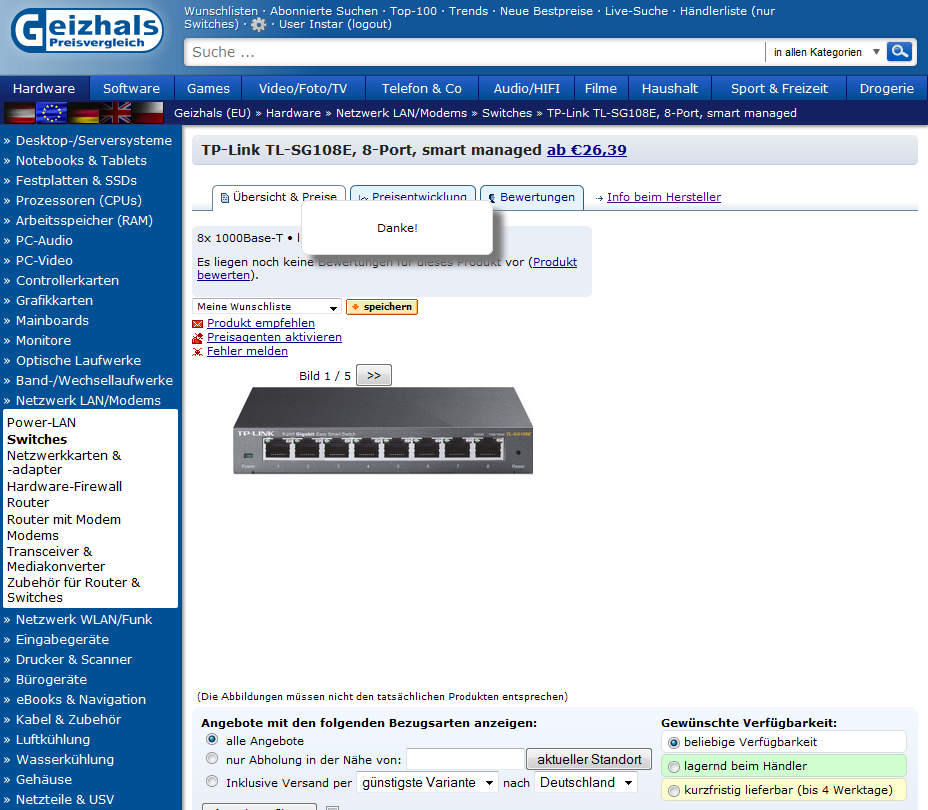This screenshot has height=810, width=928.
Task: Select the EU flag site version
Action: click(51, 112)
